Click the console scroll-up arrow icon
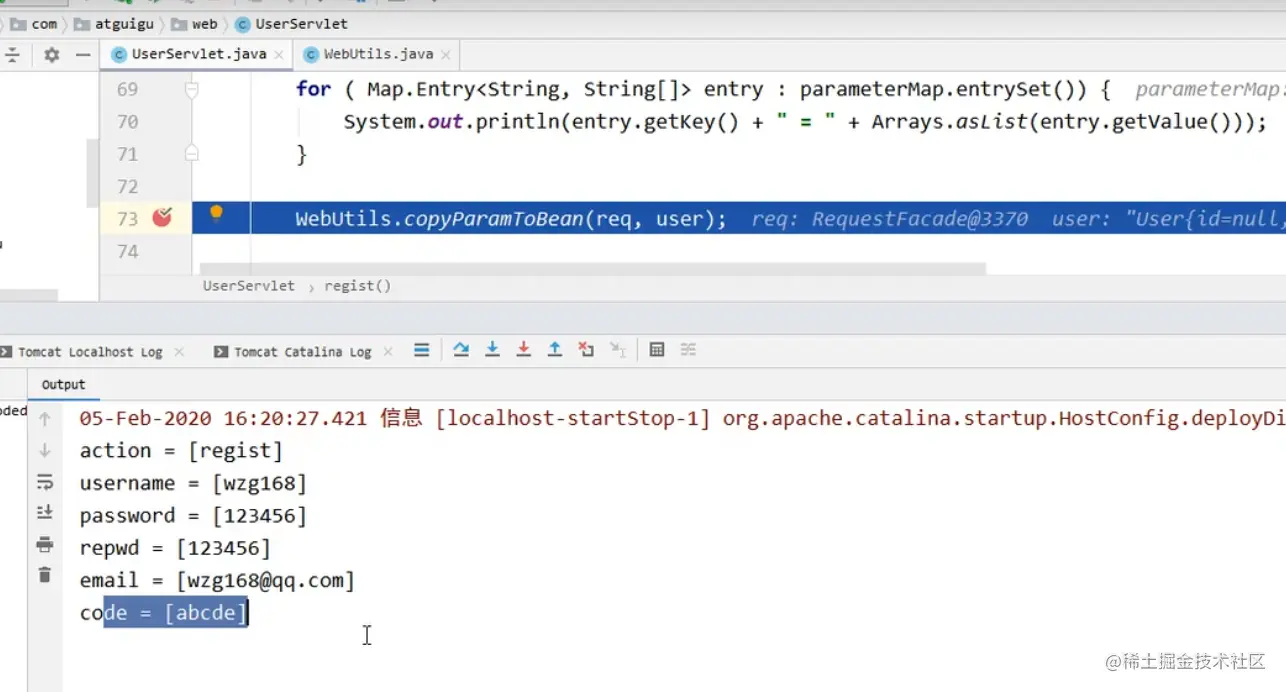 pos(44,420)
